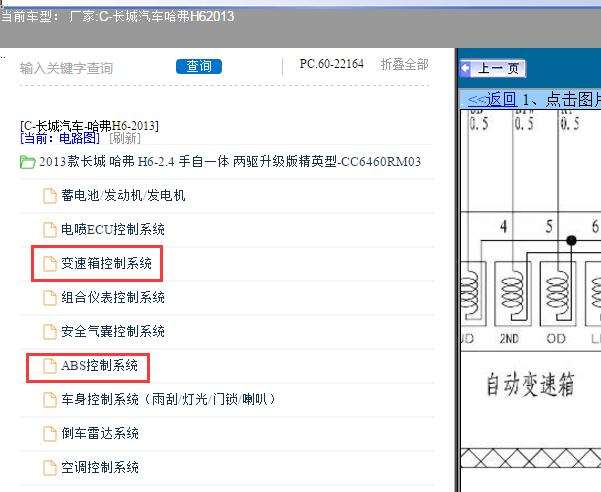Click the OD solenoid coil in the diagram
This screenshot has width=601, height=492.
click(558, 294)
